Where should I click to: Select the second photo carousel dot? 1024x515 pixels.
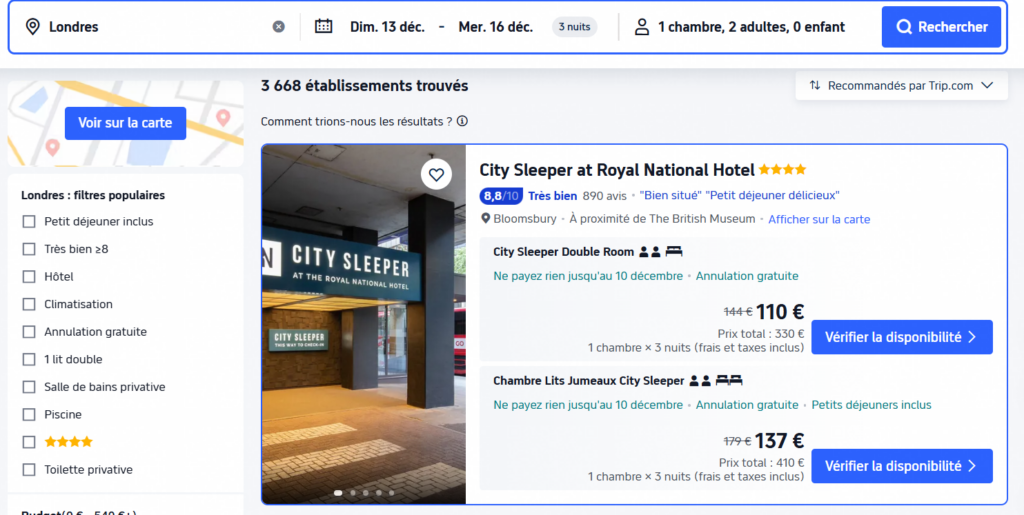[353, 493]
